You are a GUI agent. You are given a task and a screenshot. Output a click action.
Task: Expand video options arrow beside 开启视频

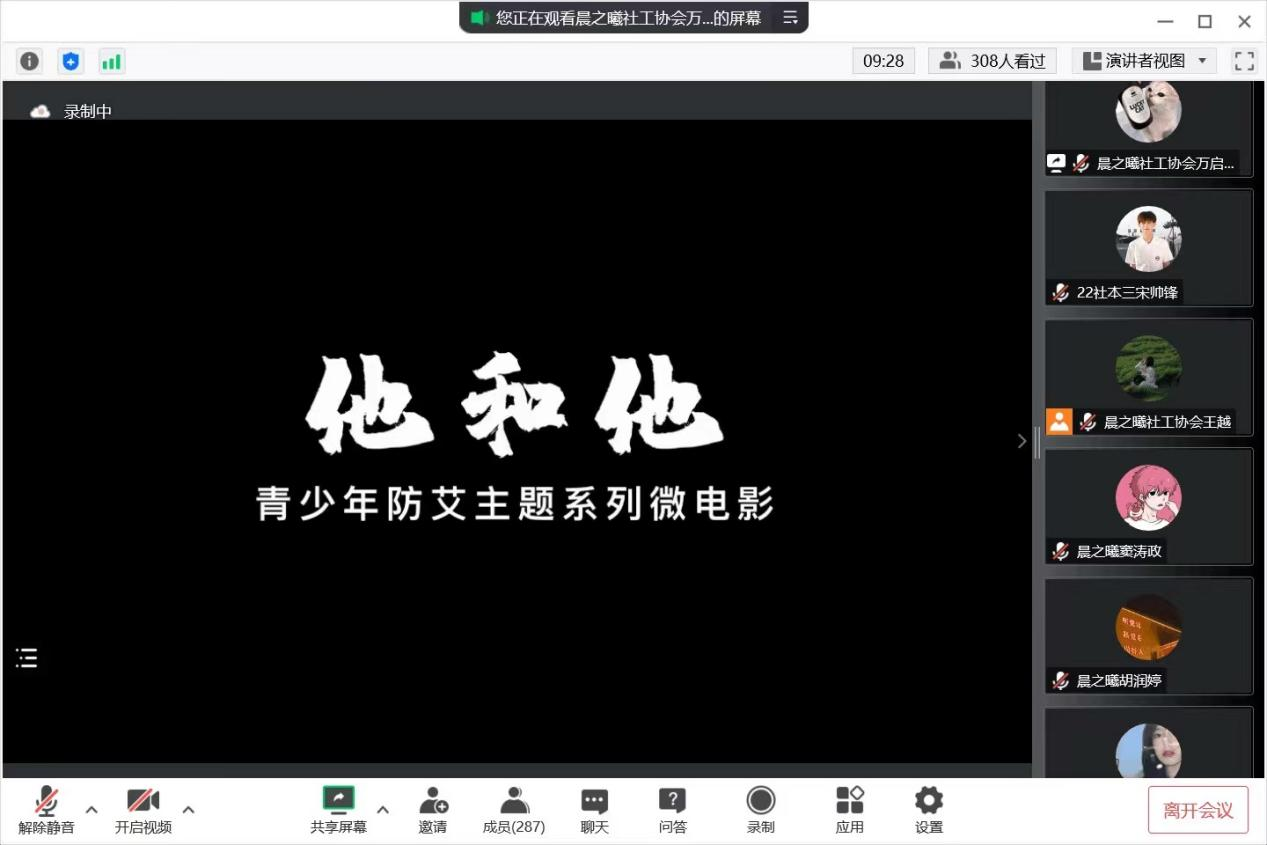pyautogui.click(x=188, y=809)
